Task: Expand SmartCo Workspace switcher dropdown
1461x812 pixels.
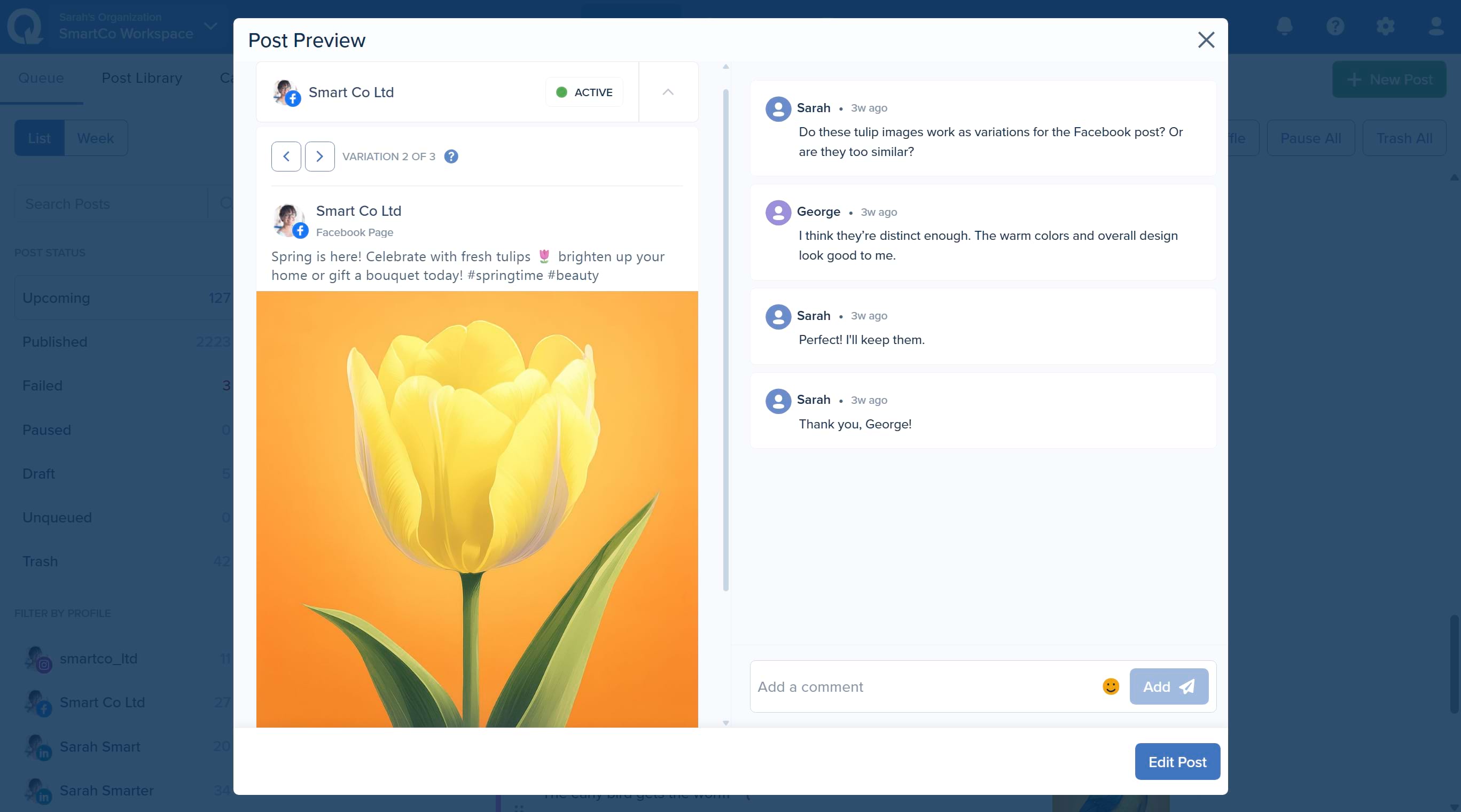Action: coord(210,26)
